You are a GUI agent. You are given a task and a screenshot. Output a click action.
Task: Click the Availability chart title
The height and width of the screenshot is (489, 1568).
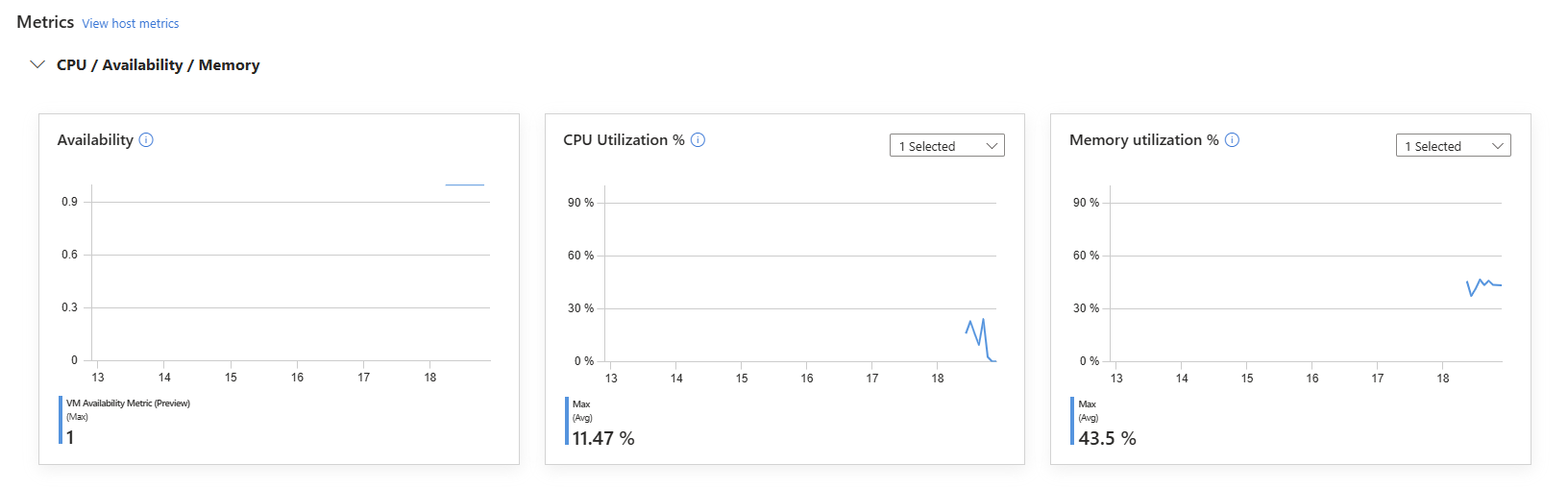click(x=95, y=140)
